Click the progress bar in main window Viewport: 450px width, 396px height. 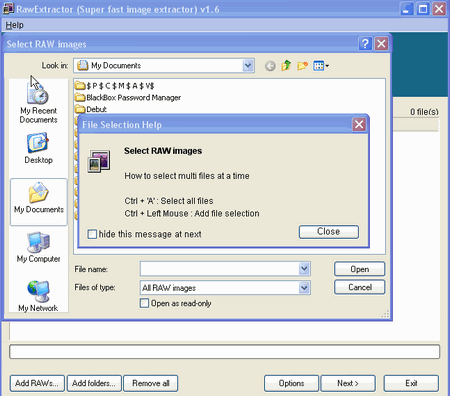[x=225, y=352]
